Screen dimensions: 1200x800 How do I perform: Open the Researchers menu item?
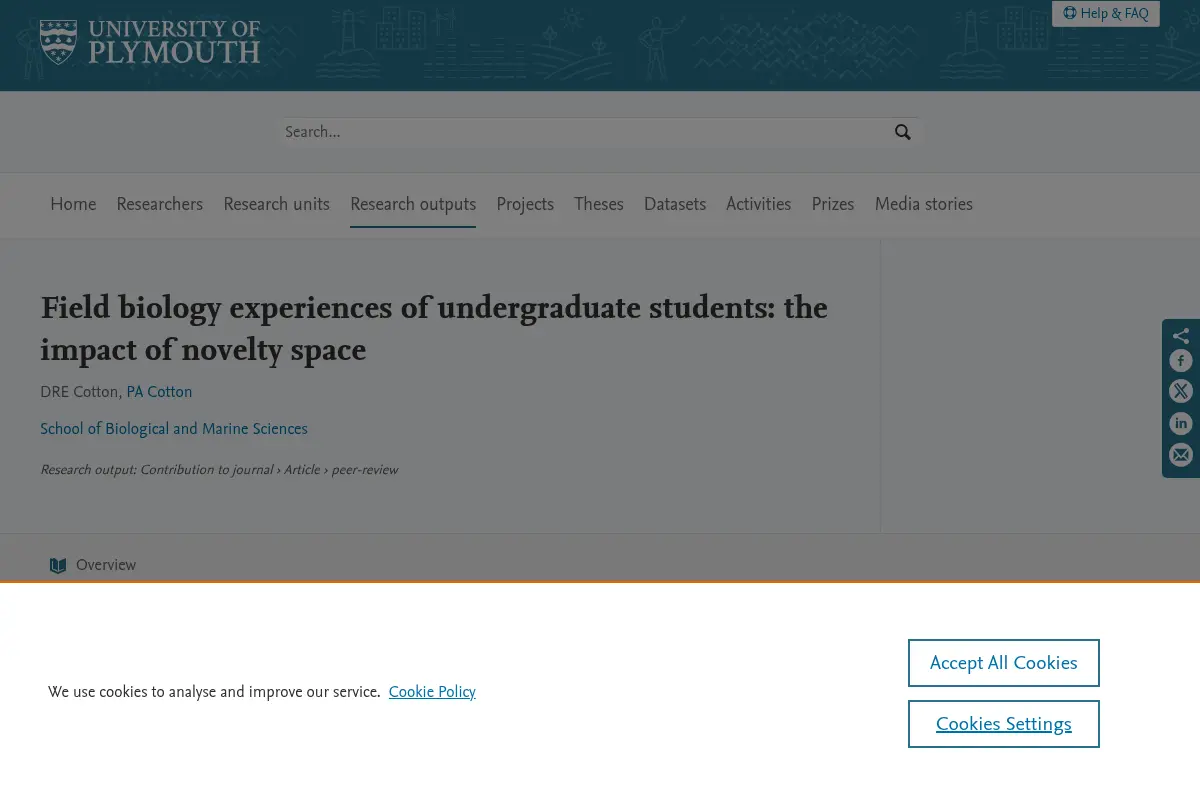click(160, 204)
